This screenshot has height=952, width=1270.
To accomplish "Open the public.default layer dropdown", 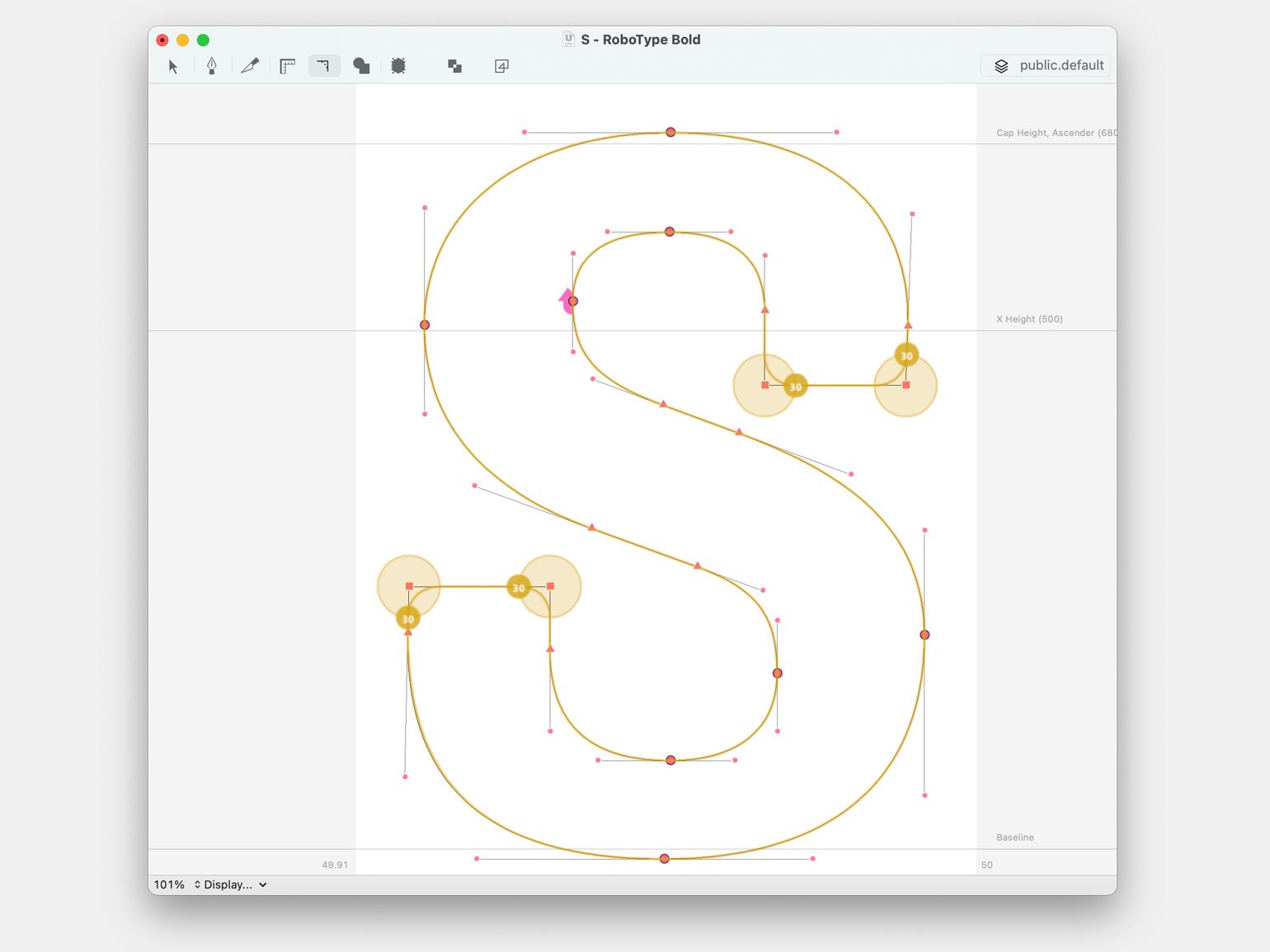I will click(x=1046, y=66).
